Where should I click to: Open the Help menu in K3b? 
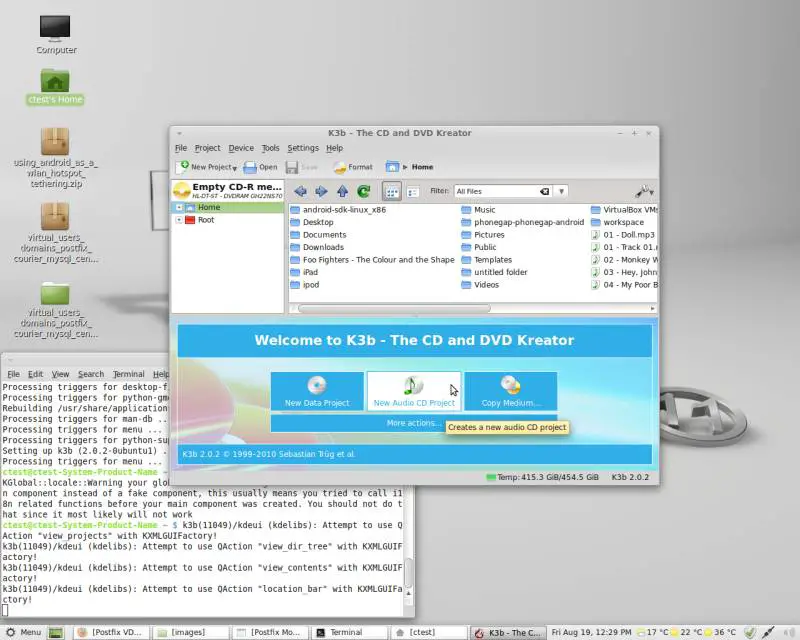(335, 148)
